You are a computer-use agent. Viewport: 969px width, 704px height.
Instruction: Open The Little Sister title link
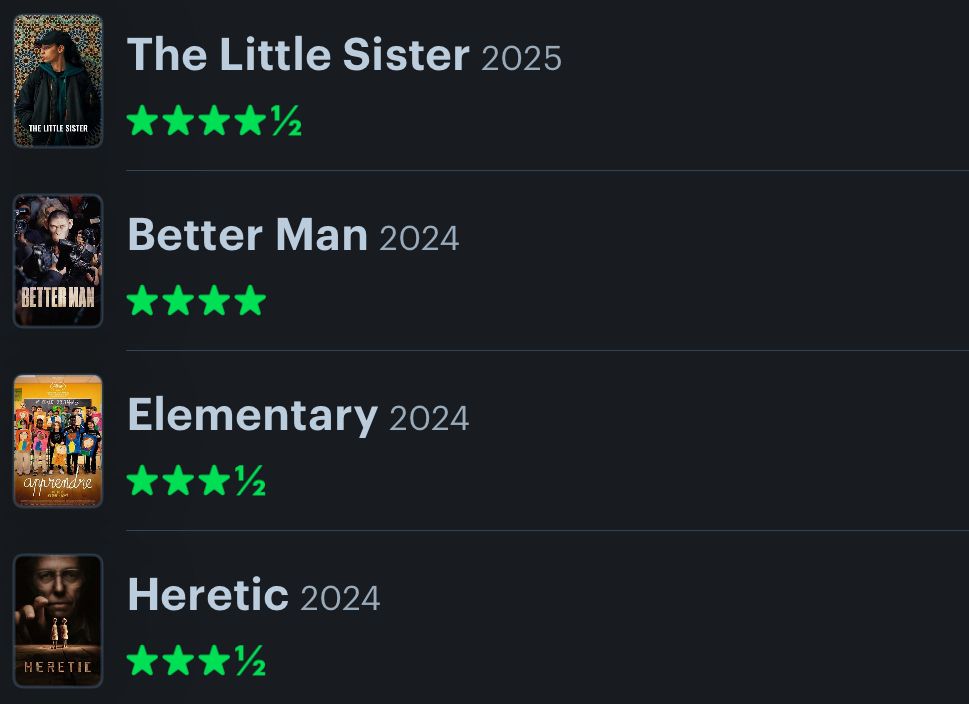tap(298, 55)
